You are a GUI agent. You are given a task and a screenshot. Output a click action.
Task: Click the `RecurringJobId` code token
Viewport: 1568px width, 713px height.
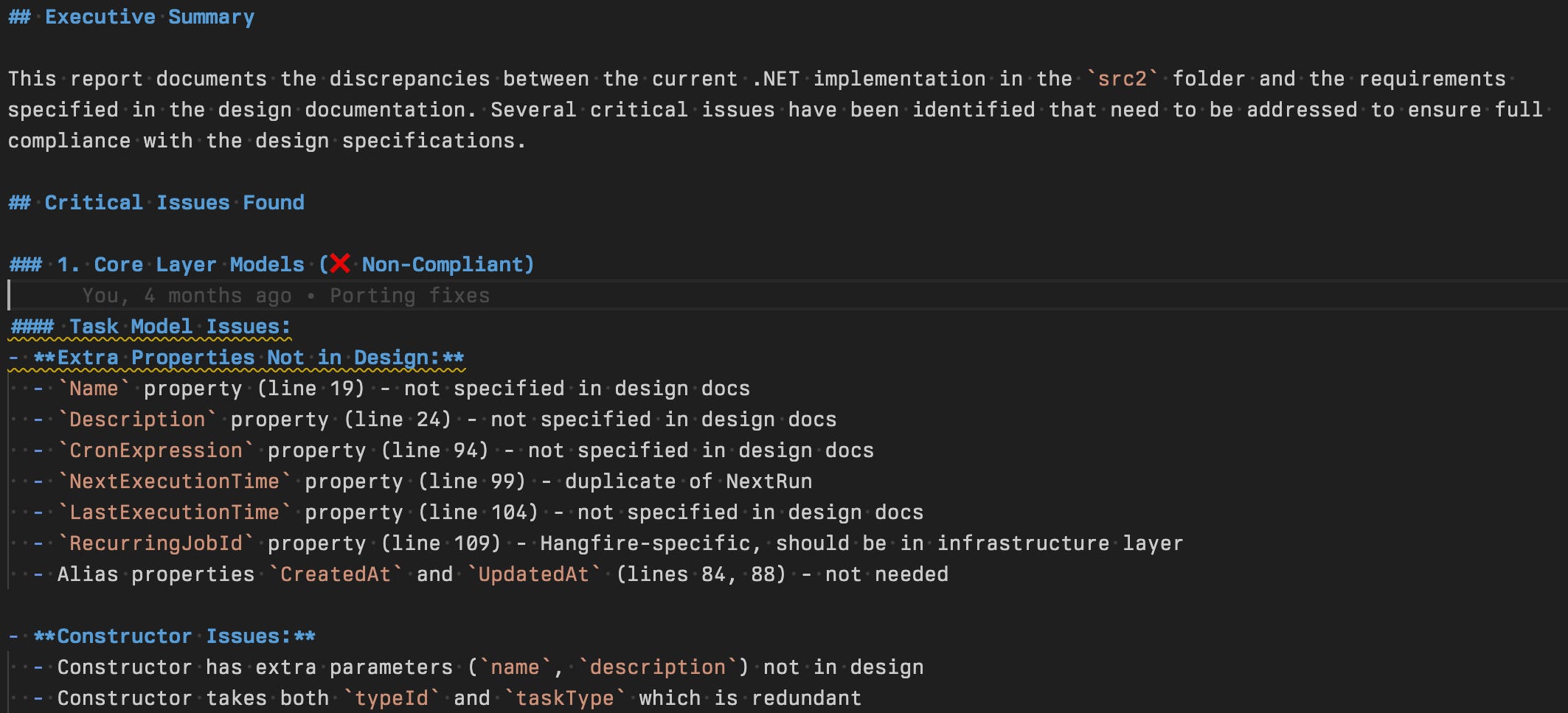[x=156, y=543]
